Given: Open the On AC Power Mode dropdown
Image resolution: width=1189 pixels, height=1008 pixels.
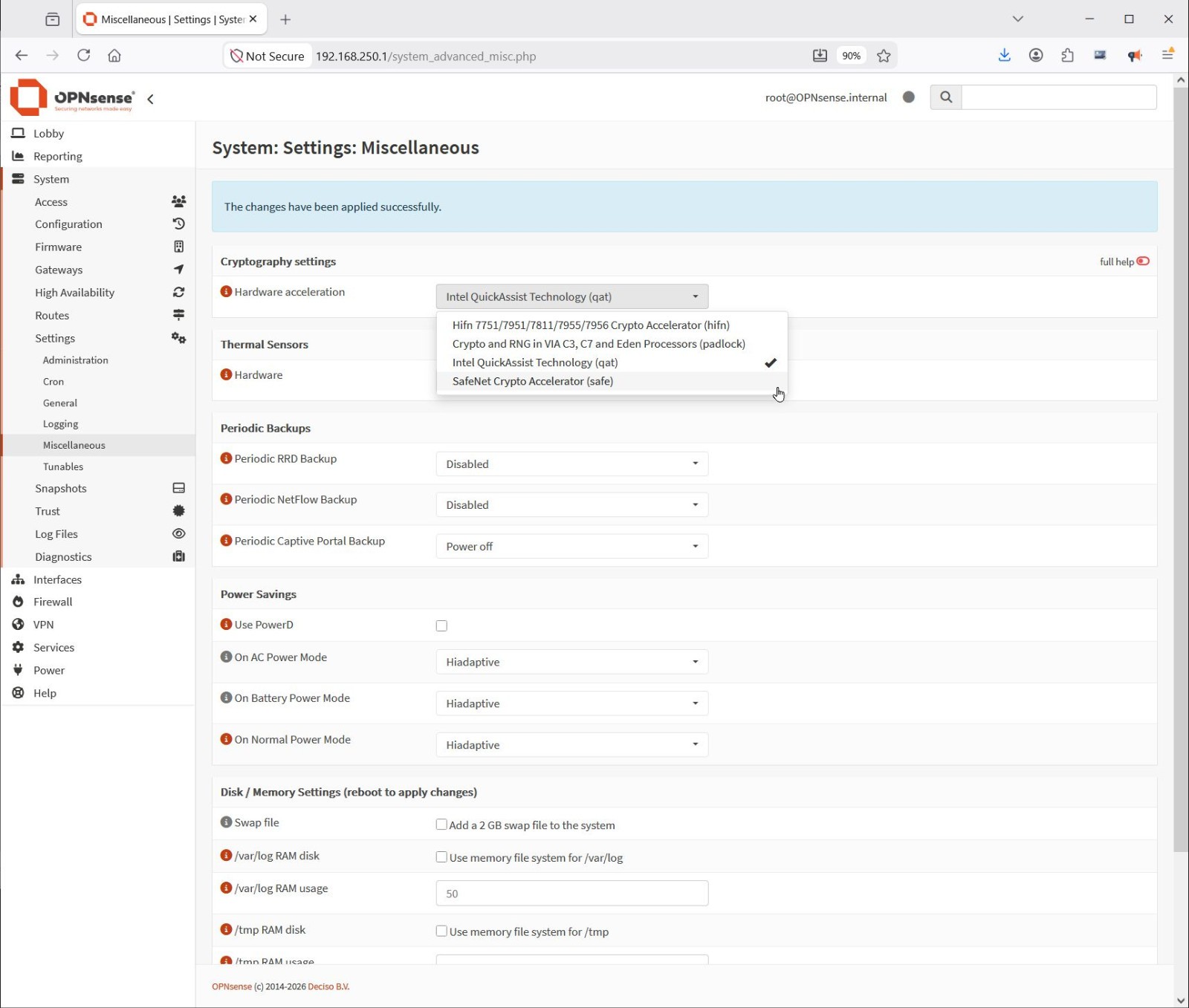Looking at the screenshot, I should (x=572, y=662).
